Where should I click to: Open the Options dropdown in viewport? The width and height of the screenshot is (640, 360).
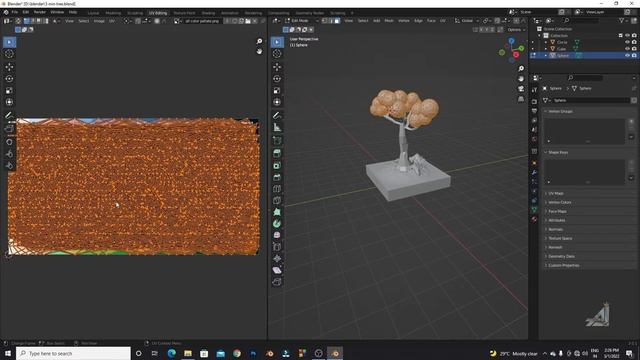pyautogui.click(x=516, y=30)
